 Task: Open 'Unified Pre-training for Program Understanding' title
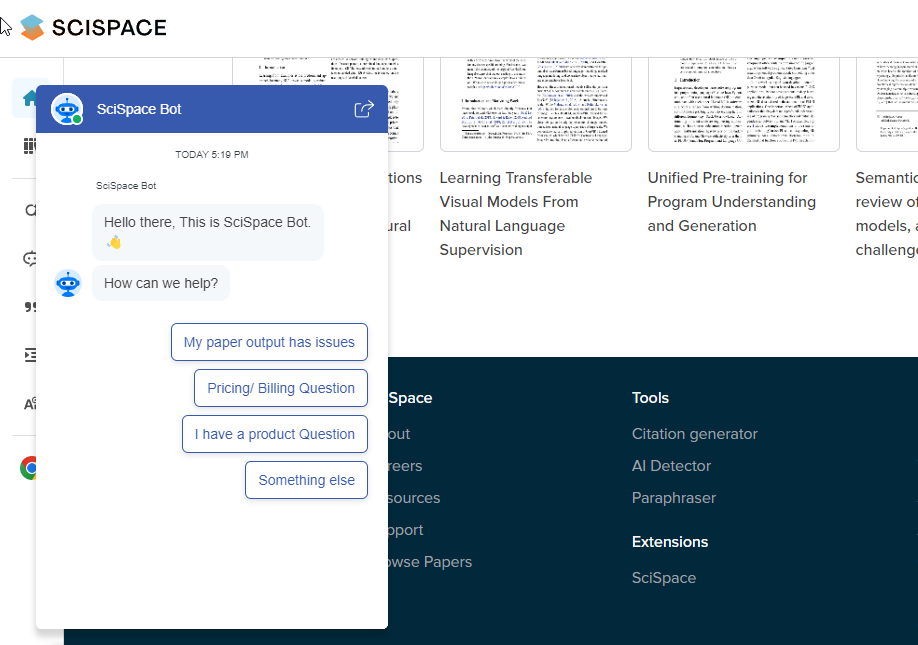pos(732,202)
